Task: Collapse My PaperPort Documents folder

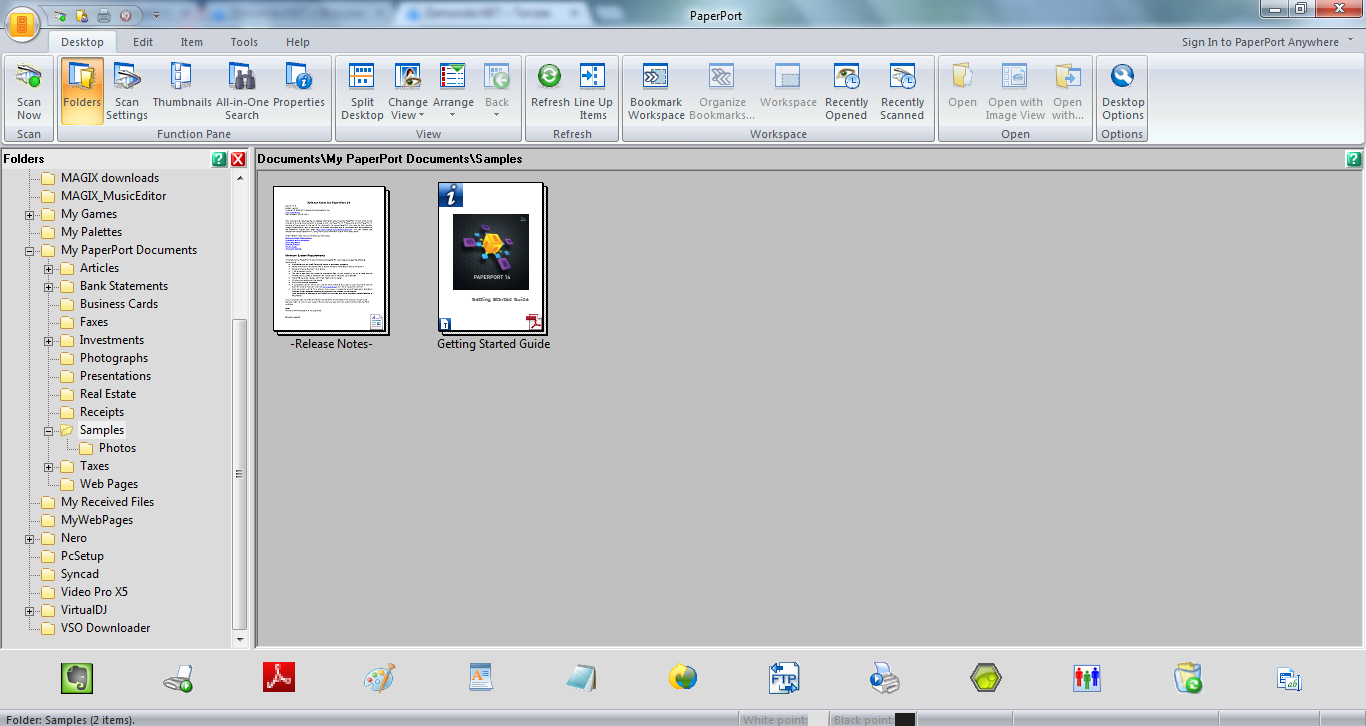Action: (30, 251)
